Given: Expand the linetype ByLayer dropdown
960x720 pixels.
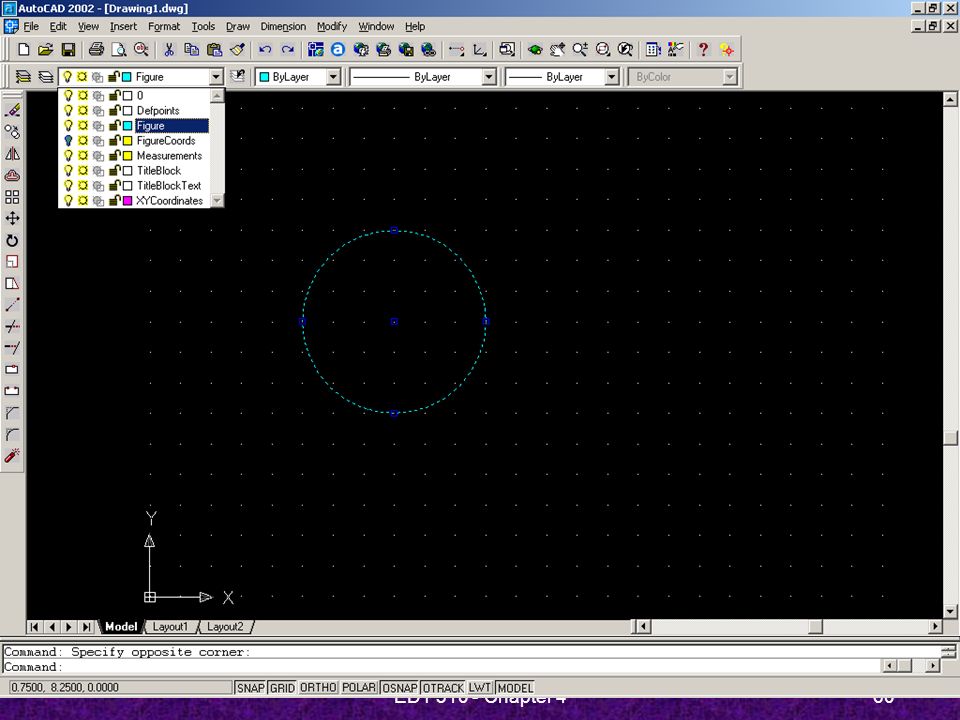Looking at the screenshot, I should tap(489, 77).
